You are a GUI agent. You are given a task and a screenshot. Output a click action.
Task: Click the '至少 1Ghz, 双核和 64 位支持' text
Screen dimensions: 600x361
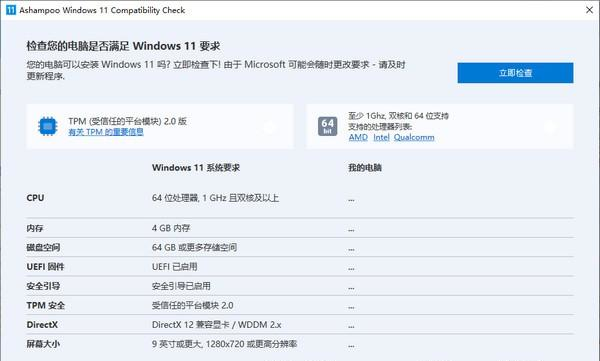click(398, 116)
